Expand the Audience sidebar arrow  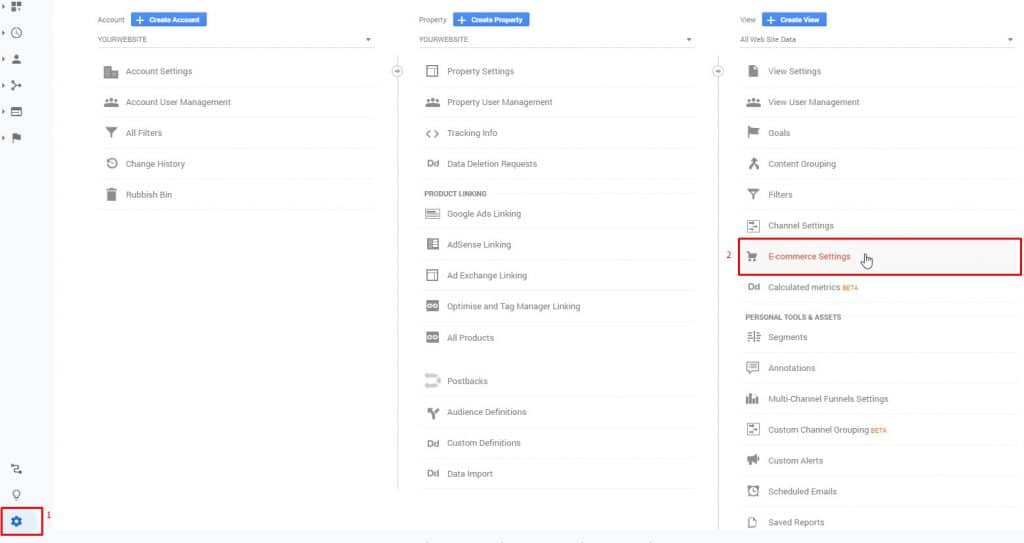coord(3,59)
